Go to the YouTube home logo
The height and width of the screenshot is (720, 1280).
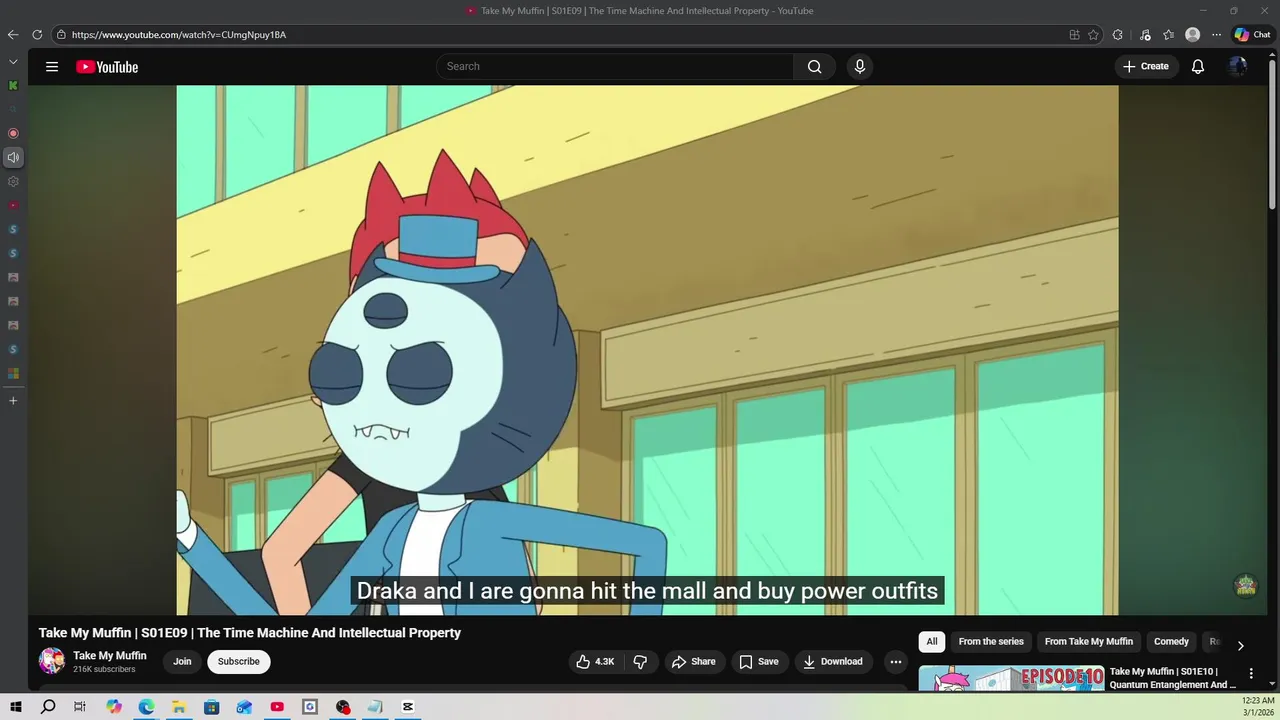click(x=107, y=67)
